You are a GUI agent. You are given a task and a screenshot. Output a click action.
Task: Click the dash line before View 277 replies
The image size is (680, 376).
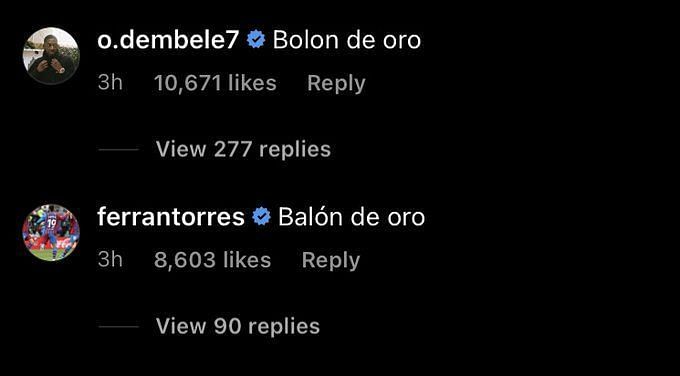click(118, 150)
